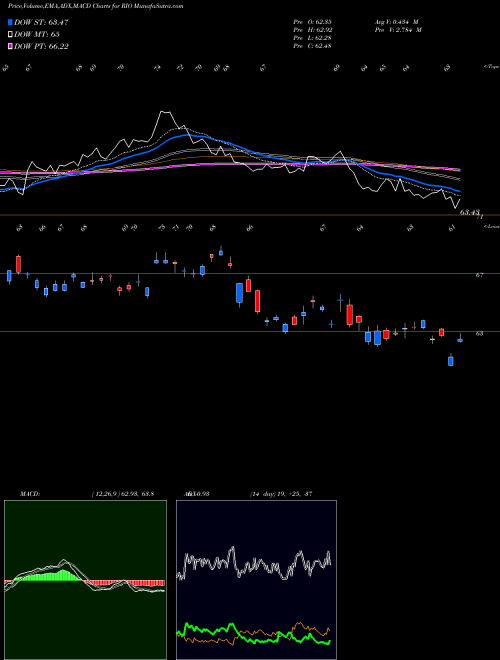Click the 63.43 price label on EMA chart
The width and height of the screenshot is (500, 660).
469,213
